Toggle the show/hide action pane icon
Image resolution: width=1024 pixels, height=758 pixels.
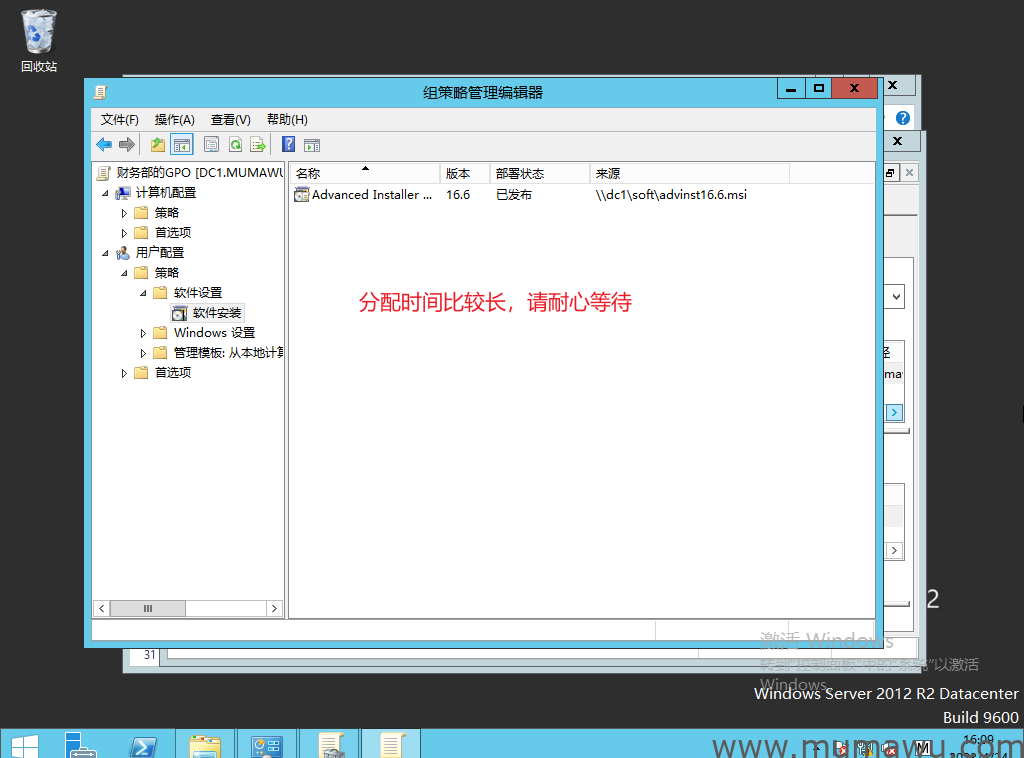pyautogui.click(x=312, y=144)
